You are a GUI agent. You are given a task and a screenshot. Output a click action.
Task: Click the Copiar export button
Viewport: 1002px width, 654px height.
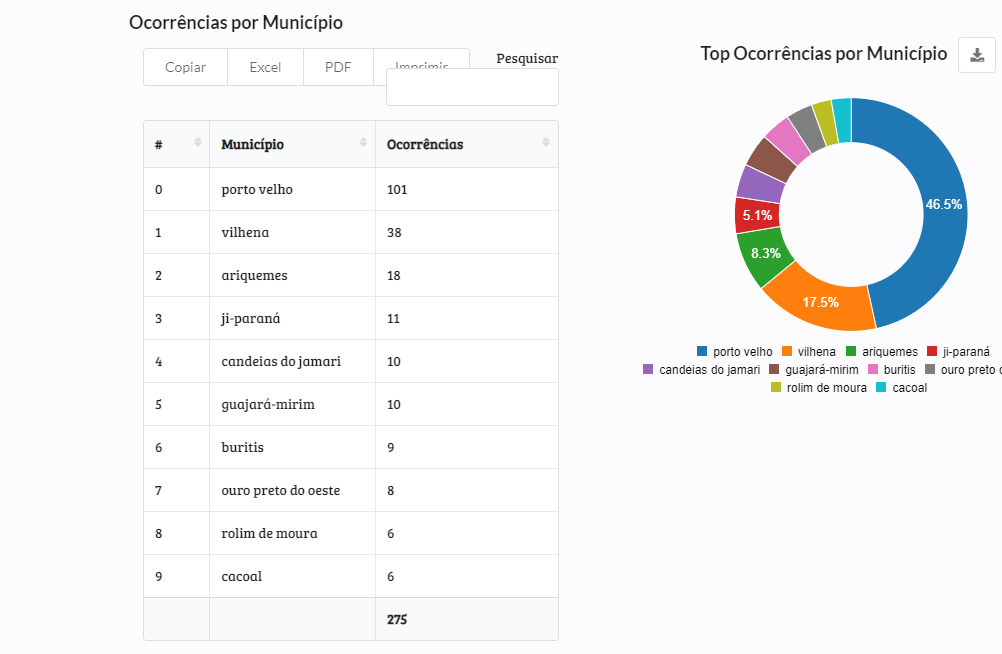pyautogui.click(x=185, y=67)
